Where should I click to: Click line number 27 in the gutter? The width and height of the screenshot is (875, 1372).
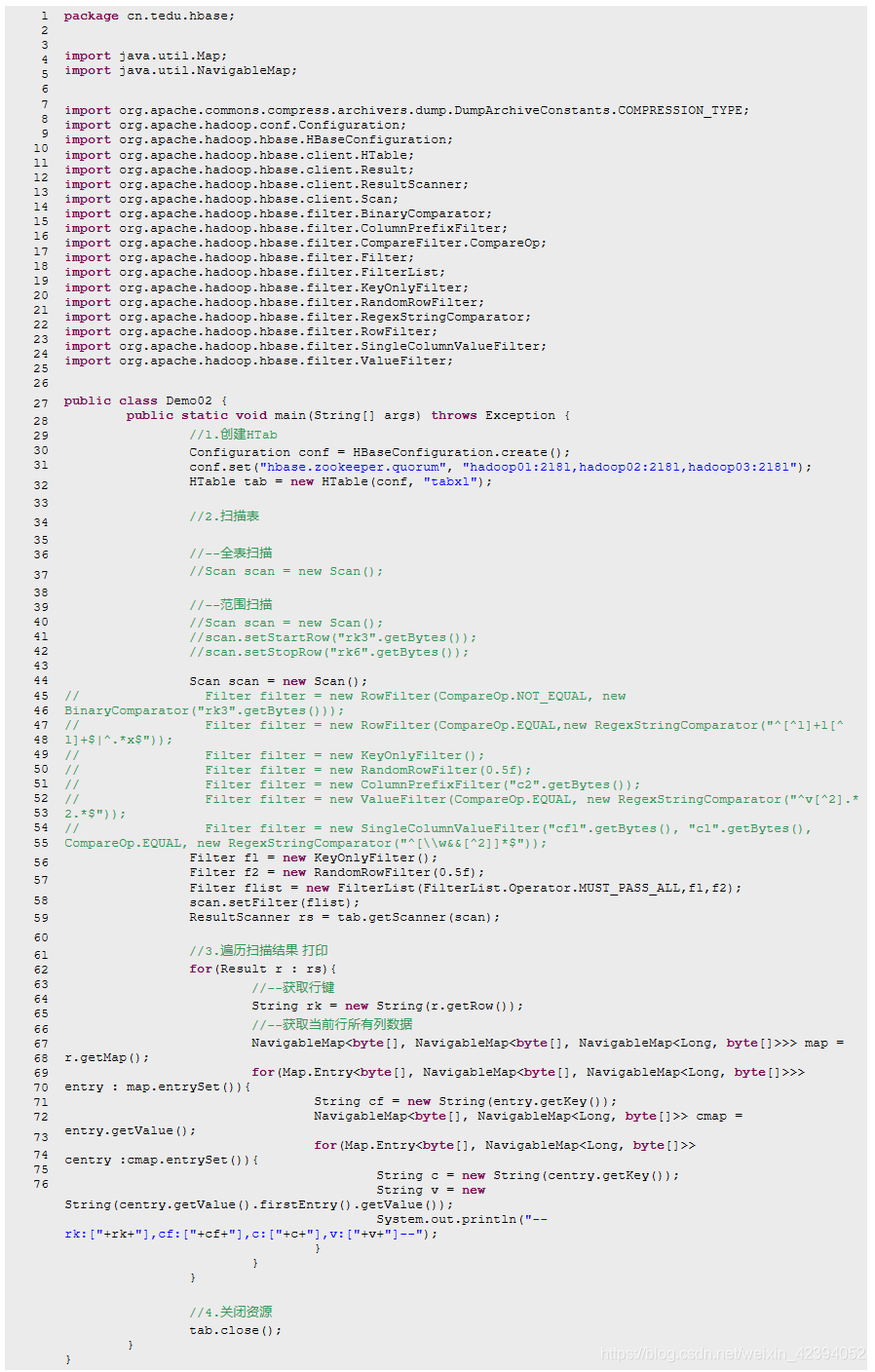(x=40, y=403)
